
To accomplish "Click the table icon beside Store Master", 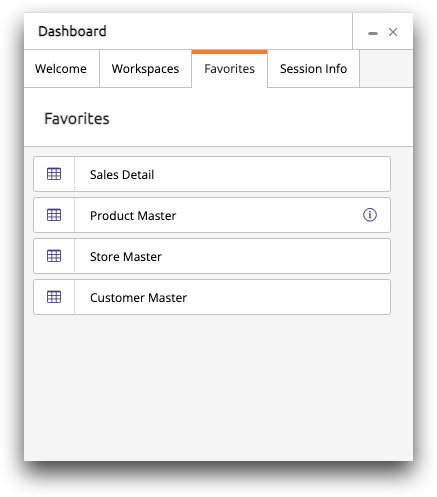I will [x=54, y=256].
